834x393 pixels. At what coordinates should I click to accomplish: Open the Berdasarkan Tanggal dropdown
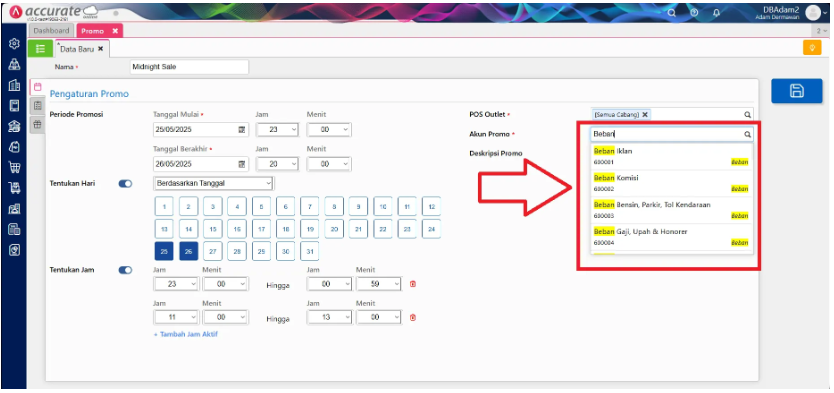coord(214,183)
